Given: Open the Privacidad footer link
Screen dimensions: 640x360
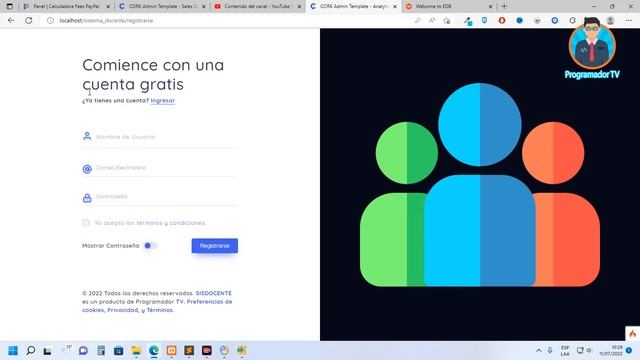Looking at the screenshot, I should point(122,310).
